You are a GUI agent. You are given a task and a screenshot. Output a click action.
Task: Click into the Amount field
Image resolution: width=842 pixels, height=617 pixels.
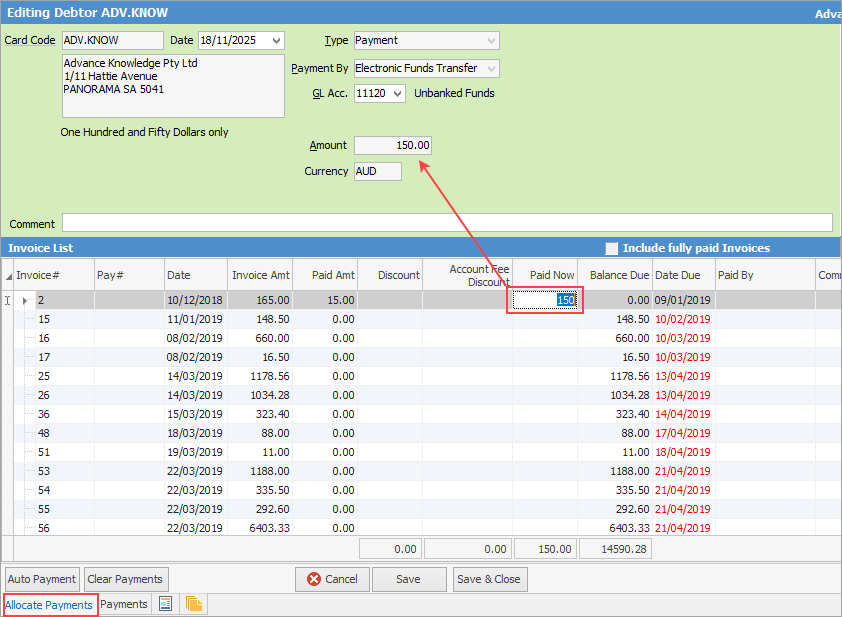click(x=393, y=146)
